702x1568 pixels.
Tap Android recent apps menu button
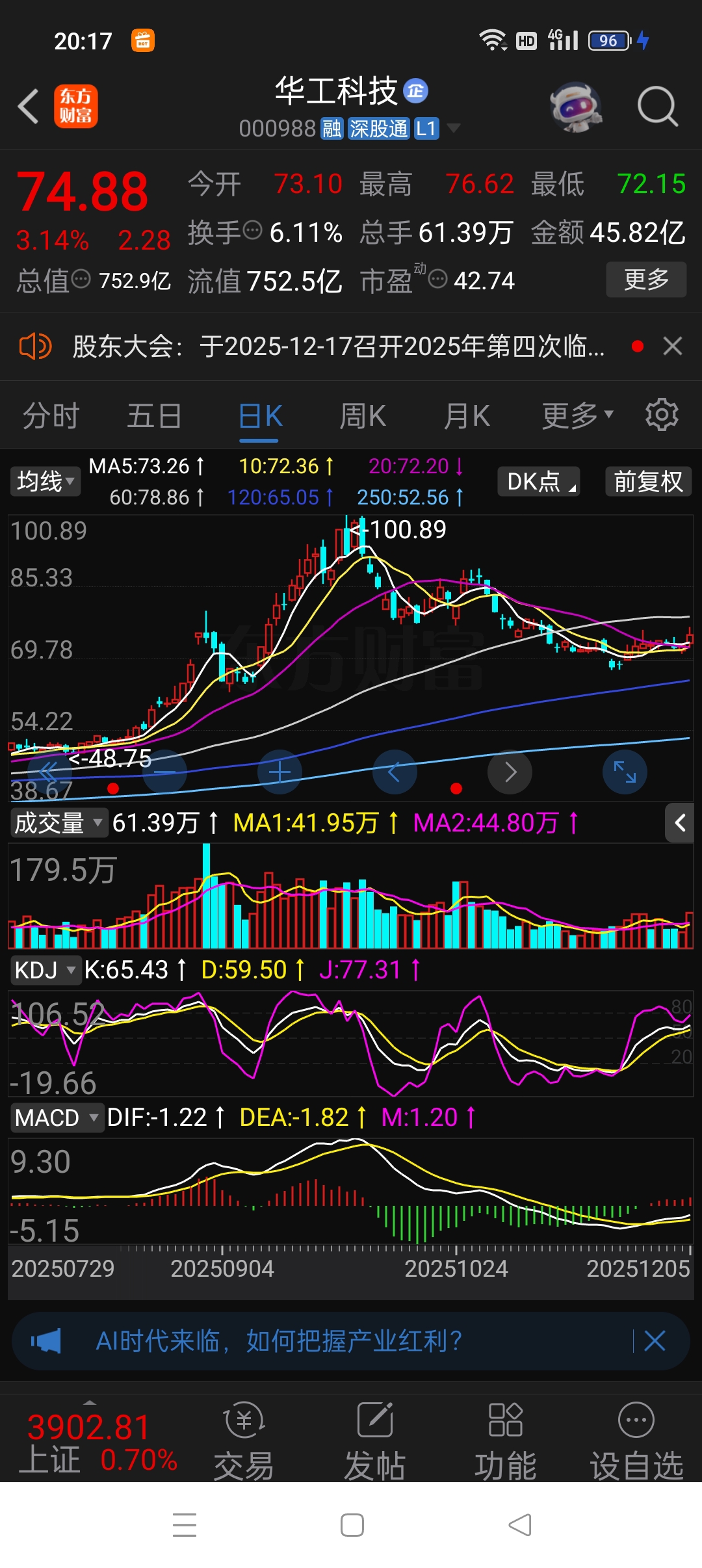(x=185, y=1525)
